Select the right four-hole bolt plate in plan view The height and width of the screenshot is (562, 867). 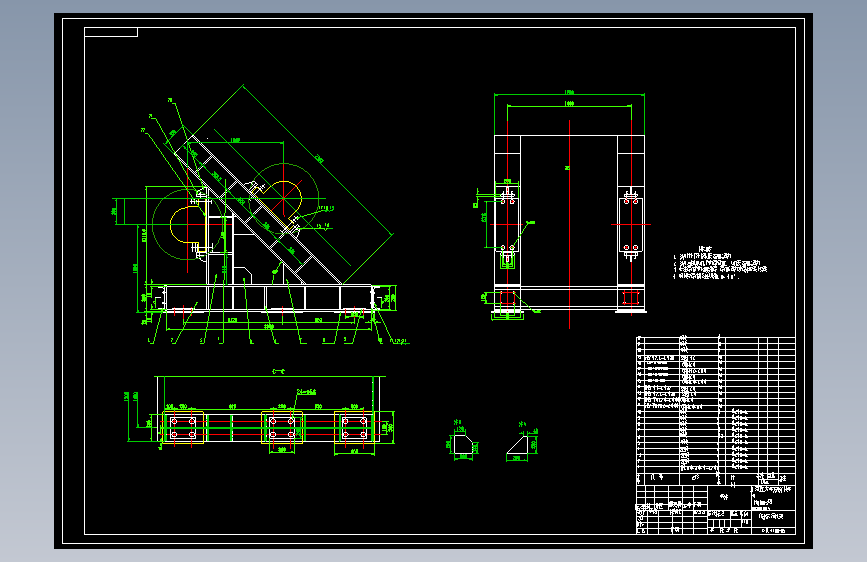354,428
